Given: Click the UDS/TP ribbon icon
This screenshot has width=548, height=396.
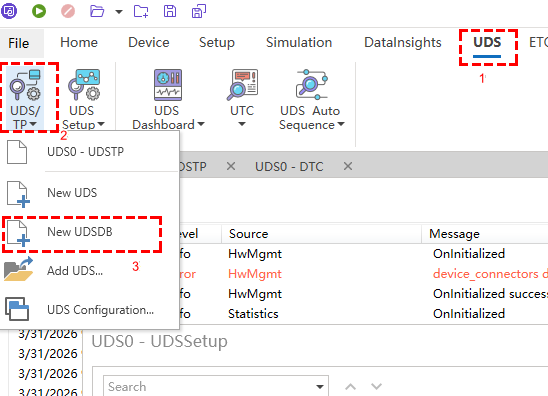Looking at the screenshot, I should click(x=25, y=85).
